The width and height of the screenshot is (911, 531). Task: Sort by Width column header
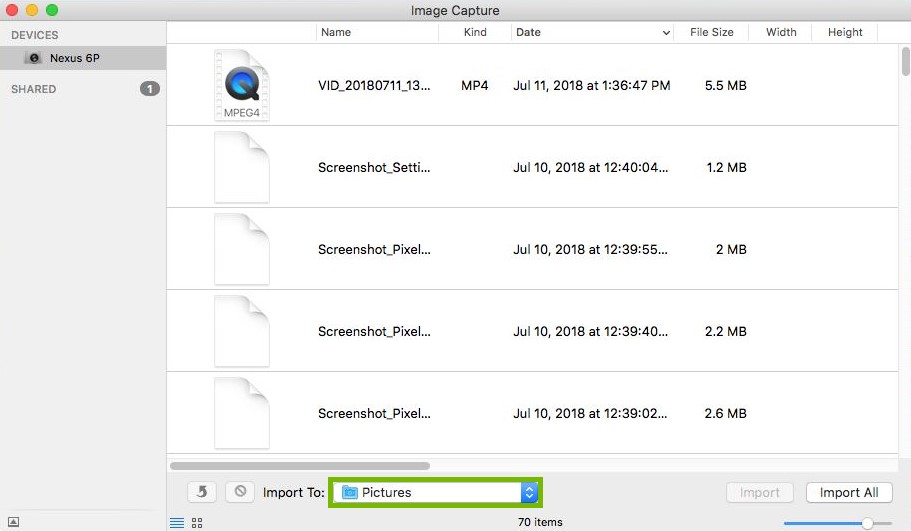pos(780,33)
